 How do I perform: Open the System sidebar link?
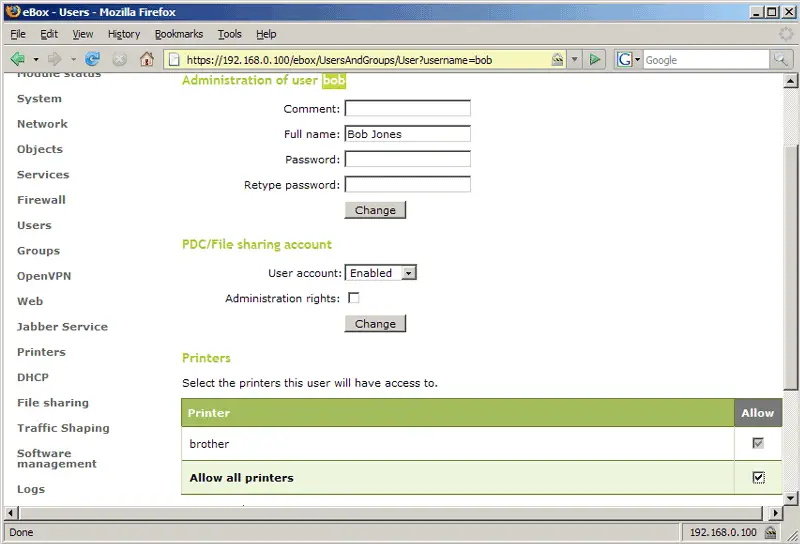[39, 98]
